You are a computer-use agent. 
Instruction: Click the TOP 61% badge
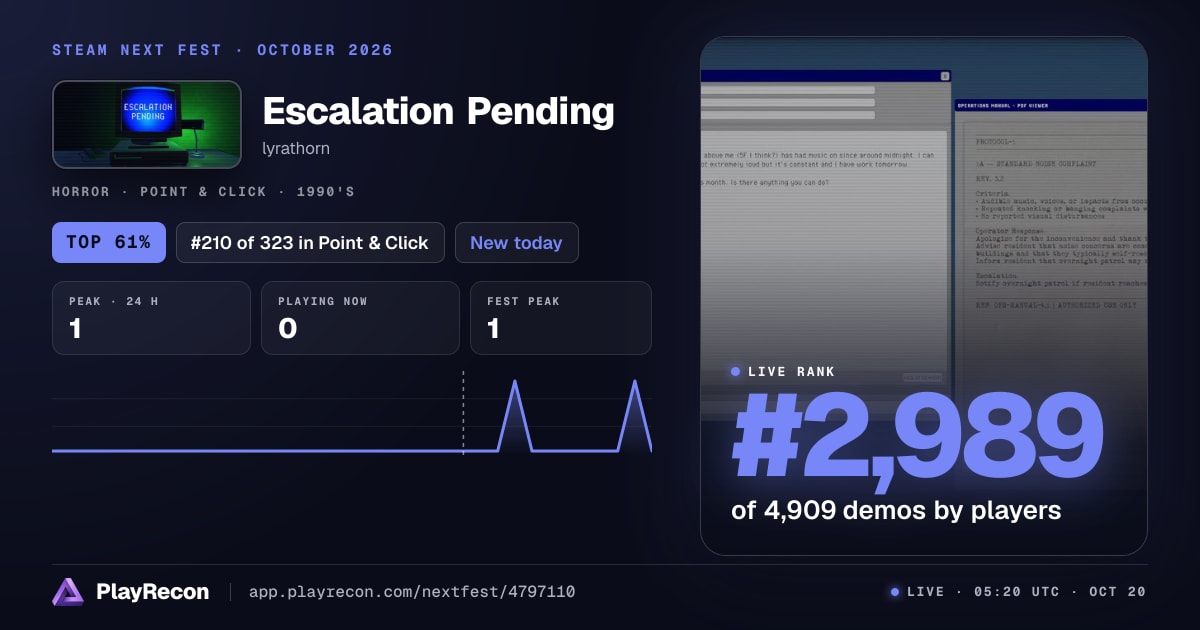109,242
